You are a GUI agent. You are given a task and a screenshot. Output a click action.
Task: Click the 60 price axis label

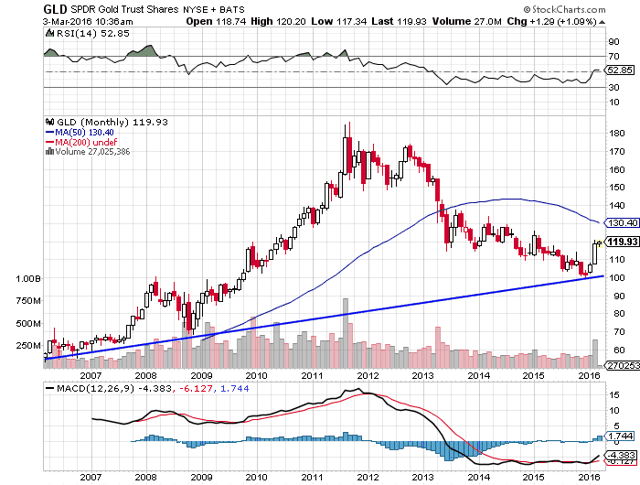619,350
